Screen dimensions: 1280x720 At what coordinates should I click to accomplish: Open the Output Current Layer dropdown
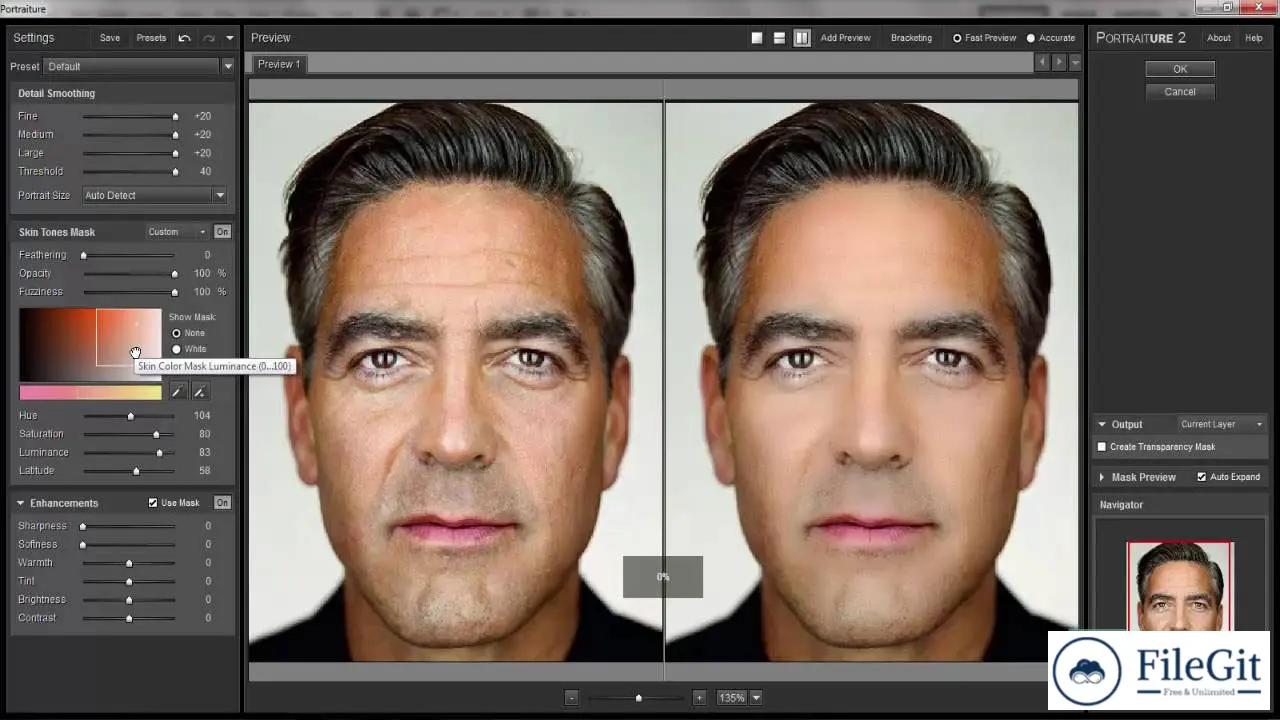click(x=1221, y=424)
